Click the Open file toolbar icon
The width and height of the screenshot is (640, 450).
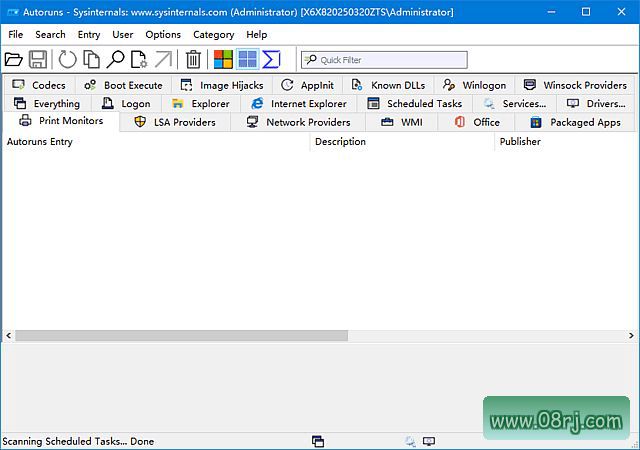(x=14, y=60)
